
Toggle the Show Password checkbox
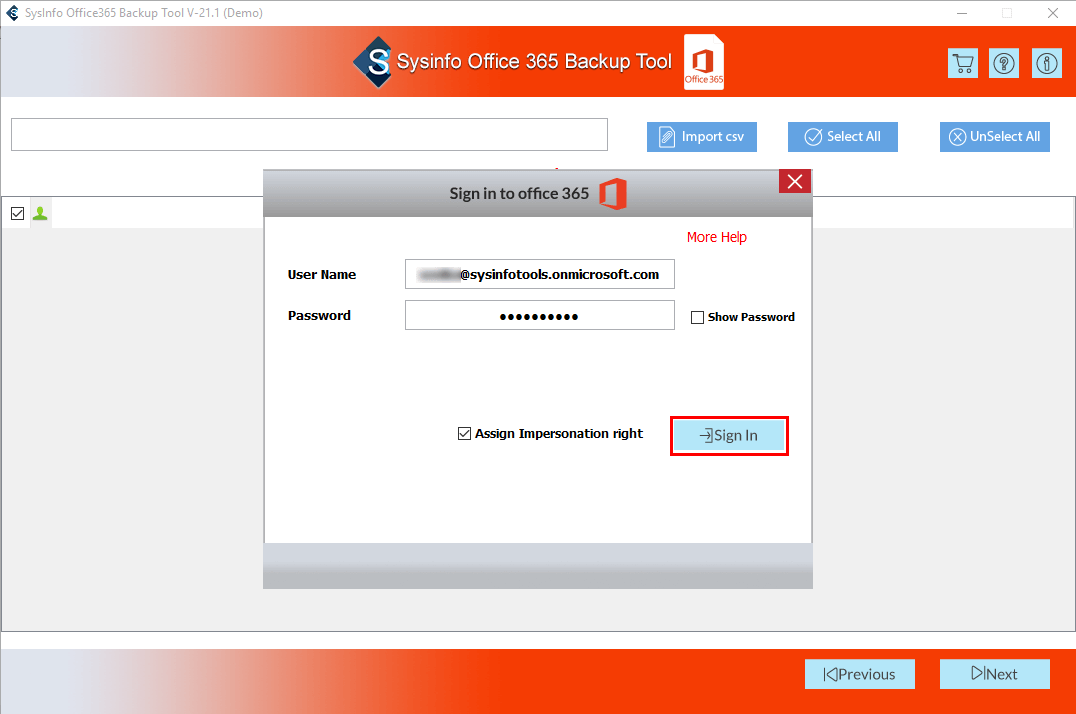coord(697,317)
